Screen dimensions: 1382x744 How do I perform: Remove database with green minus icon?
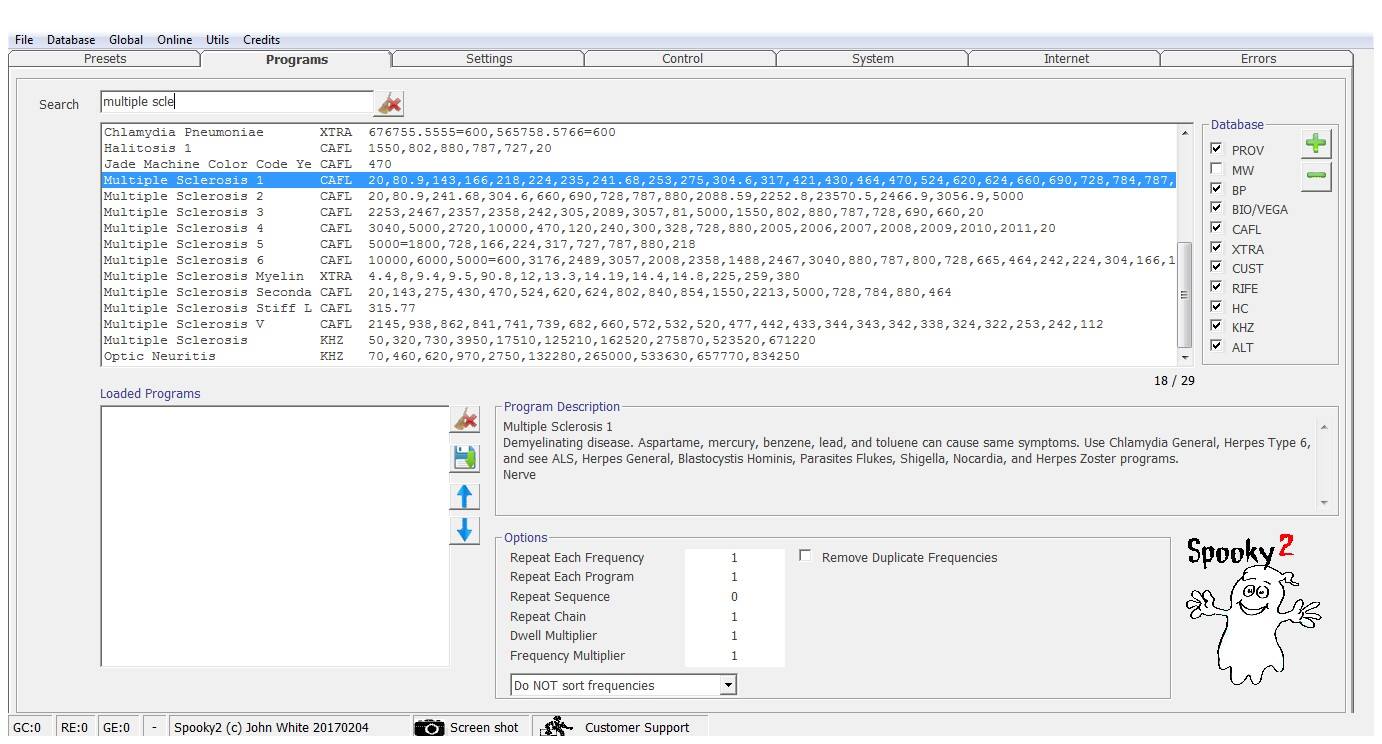[1316, 177]
